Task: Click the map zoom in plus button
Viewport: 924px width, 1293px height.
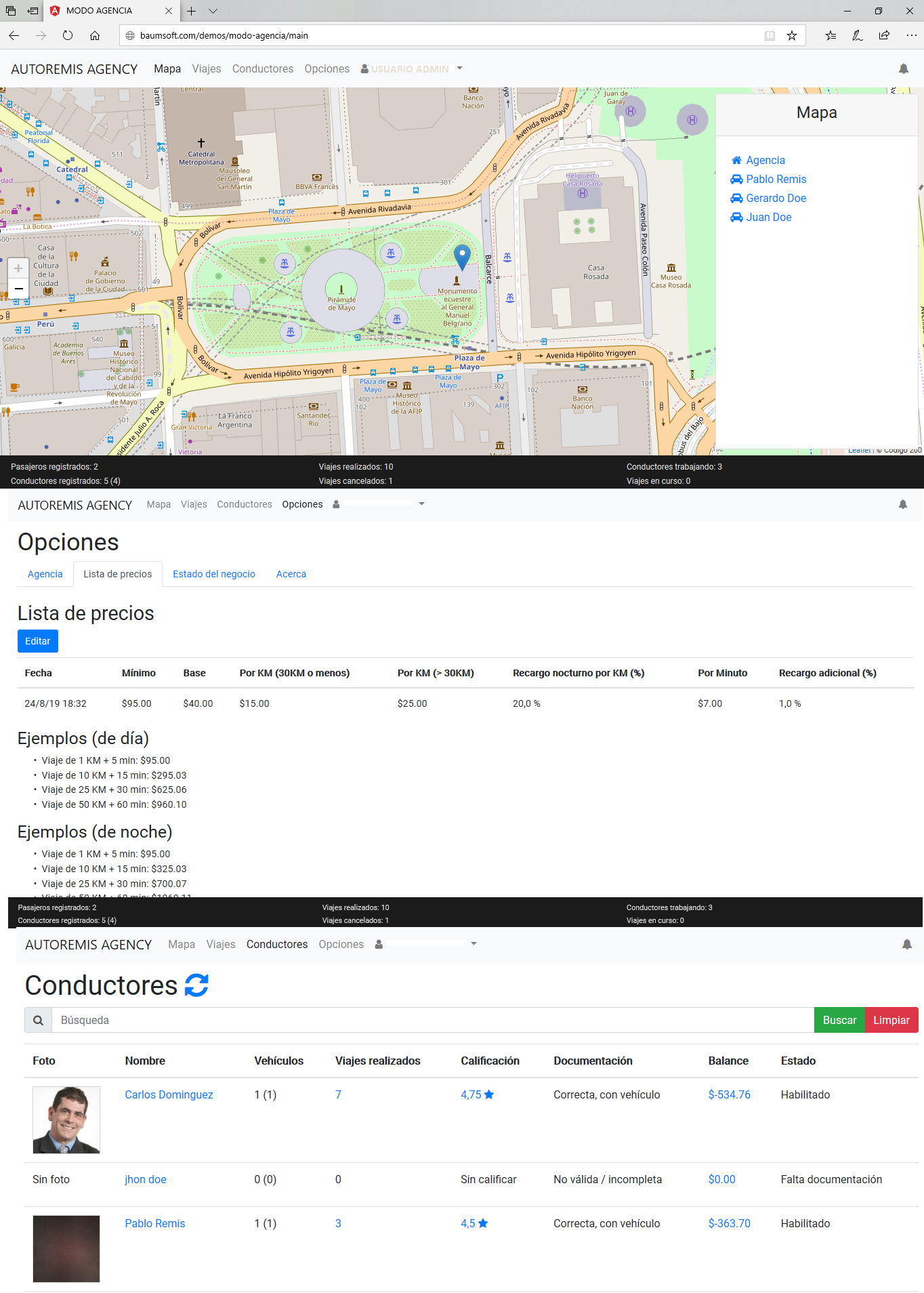Action: coord(18,268)
